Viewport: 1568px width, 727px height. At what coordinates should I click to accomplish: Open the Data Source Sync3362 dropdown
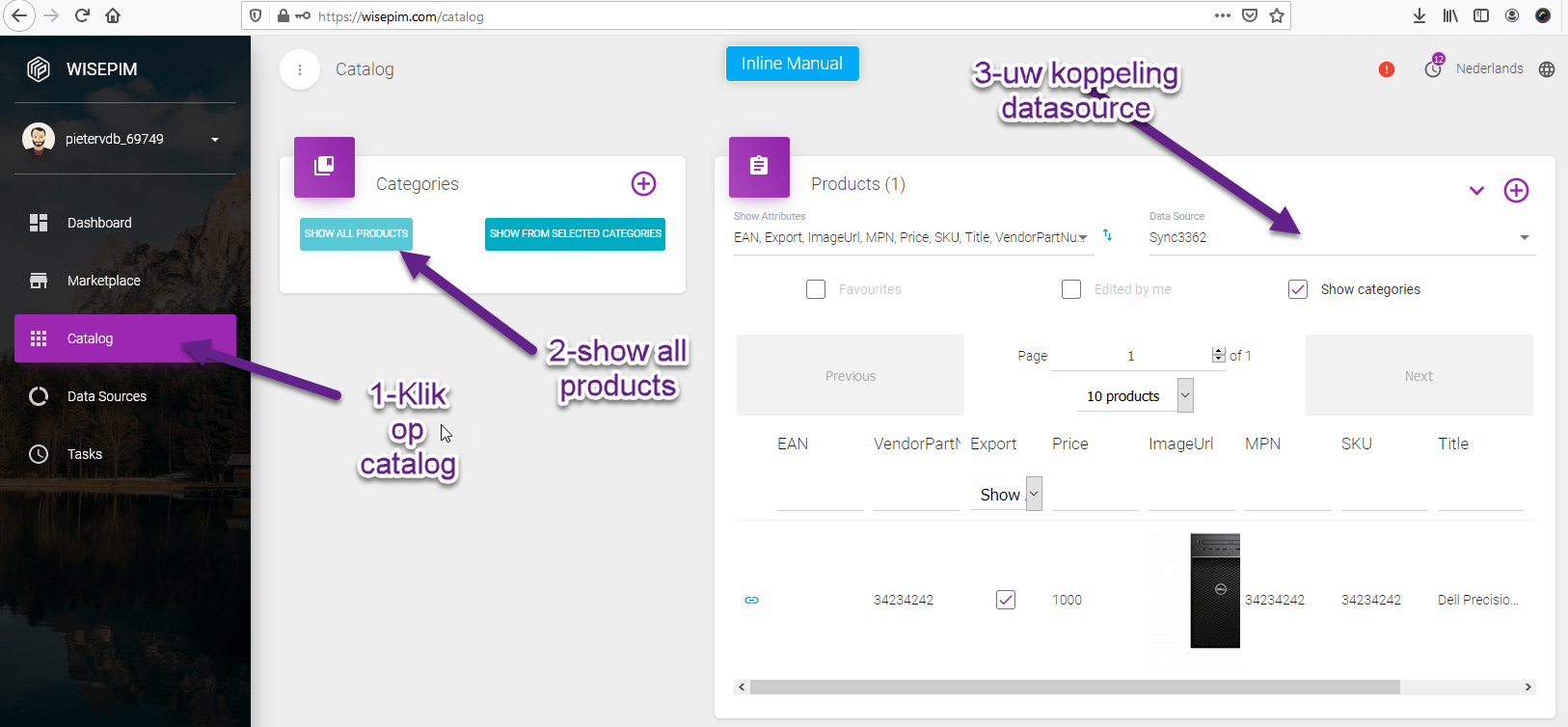point(1340,237)
